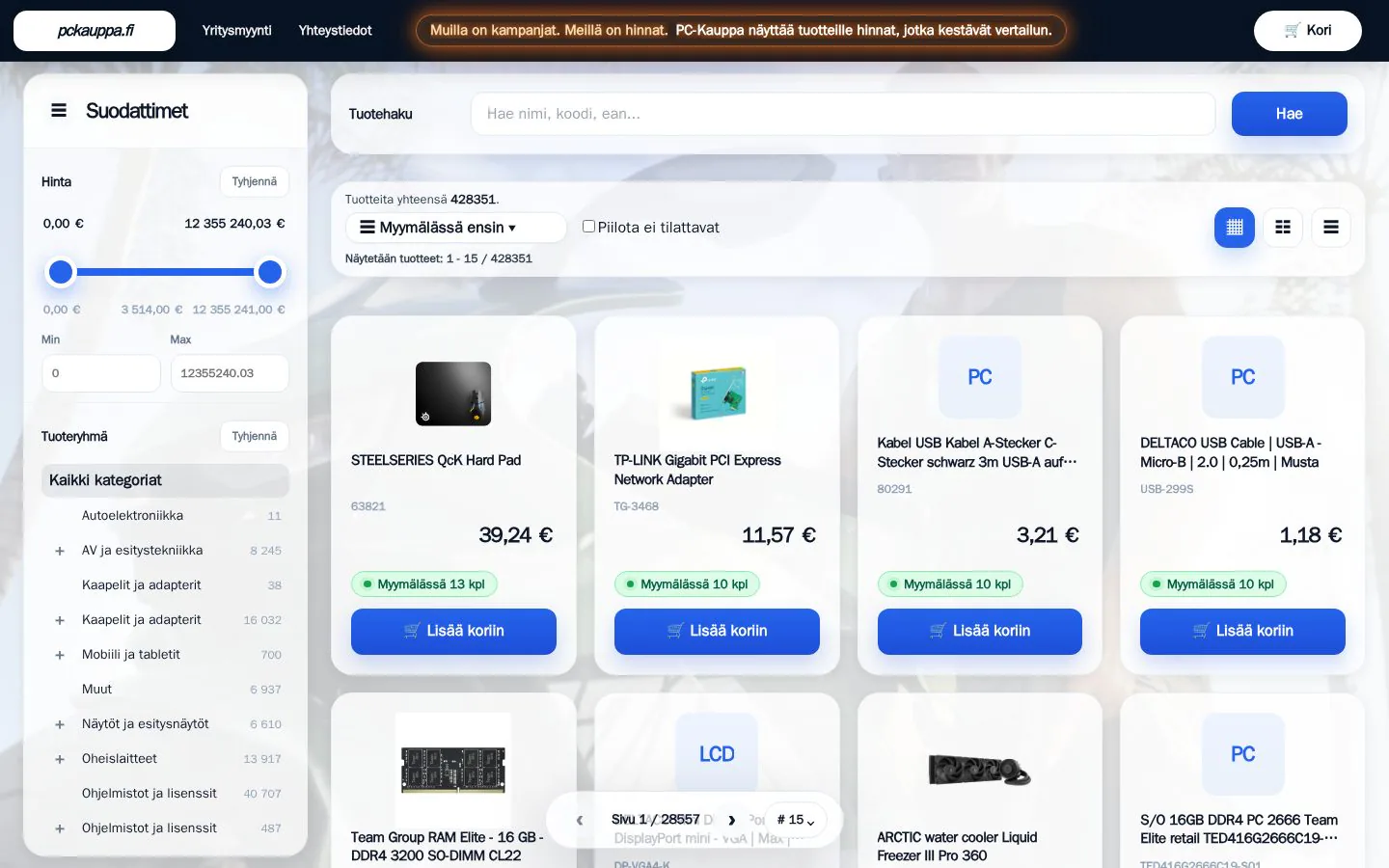Expand Ohjelmistot ja lisenssit with 487 items

tap(60, 828)
